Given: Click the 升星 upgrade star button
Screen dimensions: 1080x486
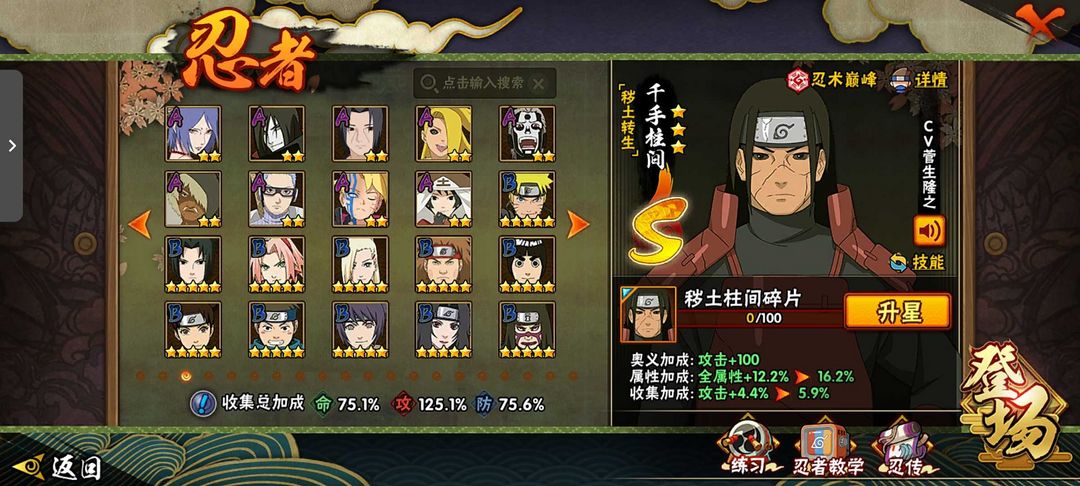Looking at the screenshot, I should pyautogui.click(x=898, y=312).
